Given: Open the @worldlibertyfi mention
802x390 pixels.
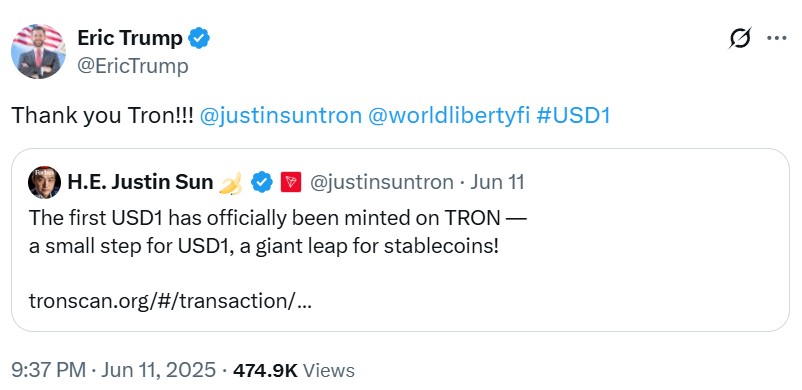Looking at the screenshot, I should click(x=448, y=116).
